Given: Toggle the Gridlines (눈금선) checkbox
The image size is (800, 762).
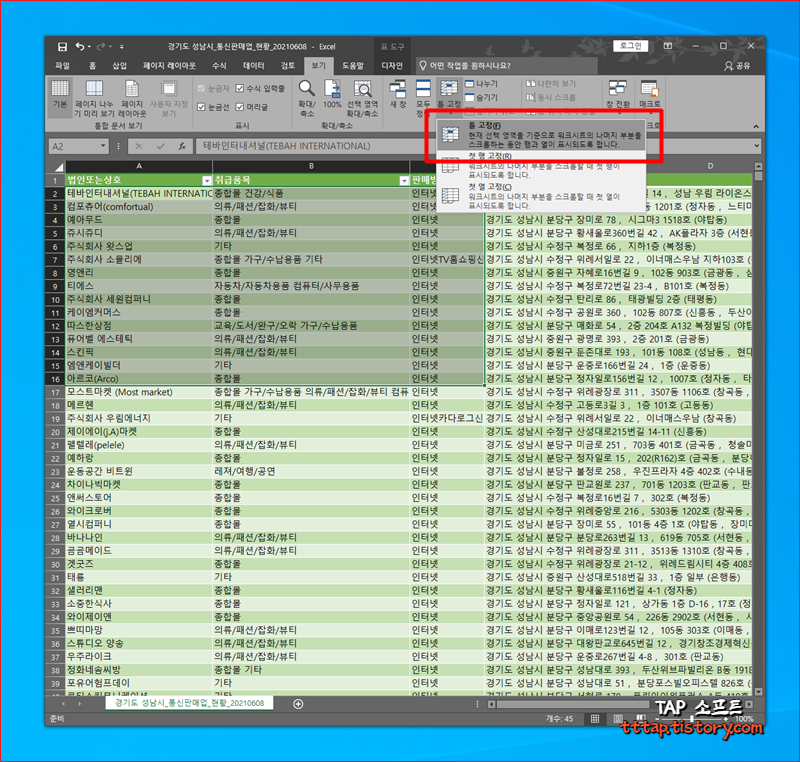Looking at the screenshot, I should (x=201, y=107).
